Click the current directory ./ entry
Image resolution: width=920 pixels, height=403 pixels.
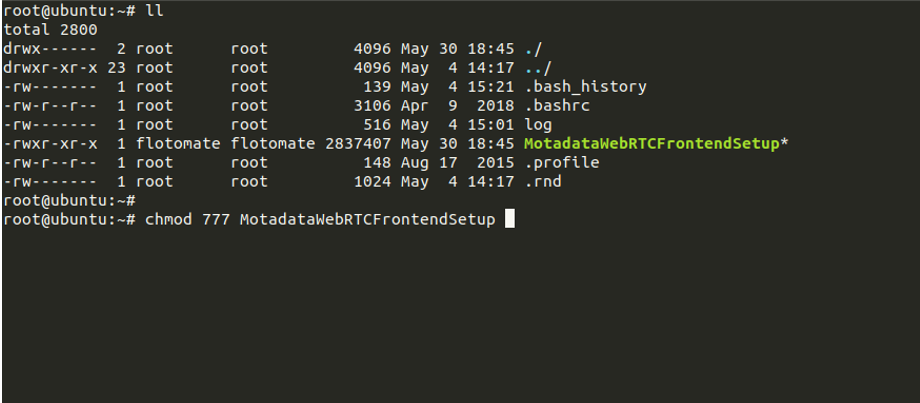pyautogui.click(x=533, y=49)
